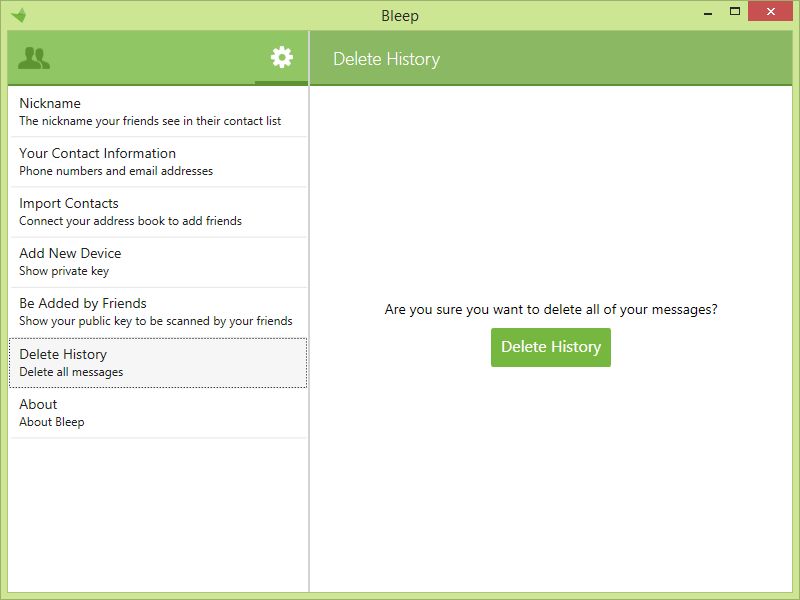Open the contacts tab with people icon
800x600 pixels.
(x=34, y=58)
